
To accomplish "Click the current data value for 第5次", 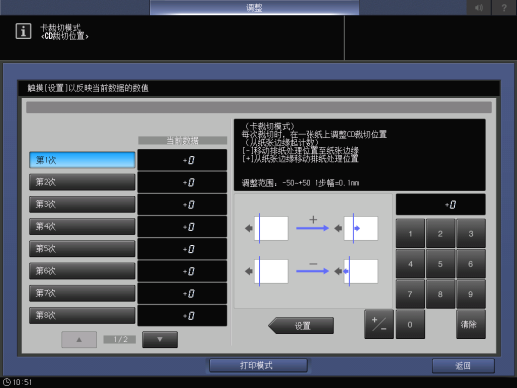I will click(182, 249).
